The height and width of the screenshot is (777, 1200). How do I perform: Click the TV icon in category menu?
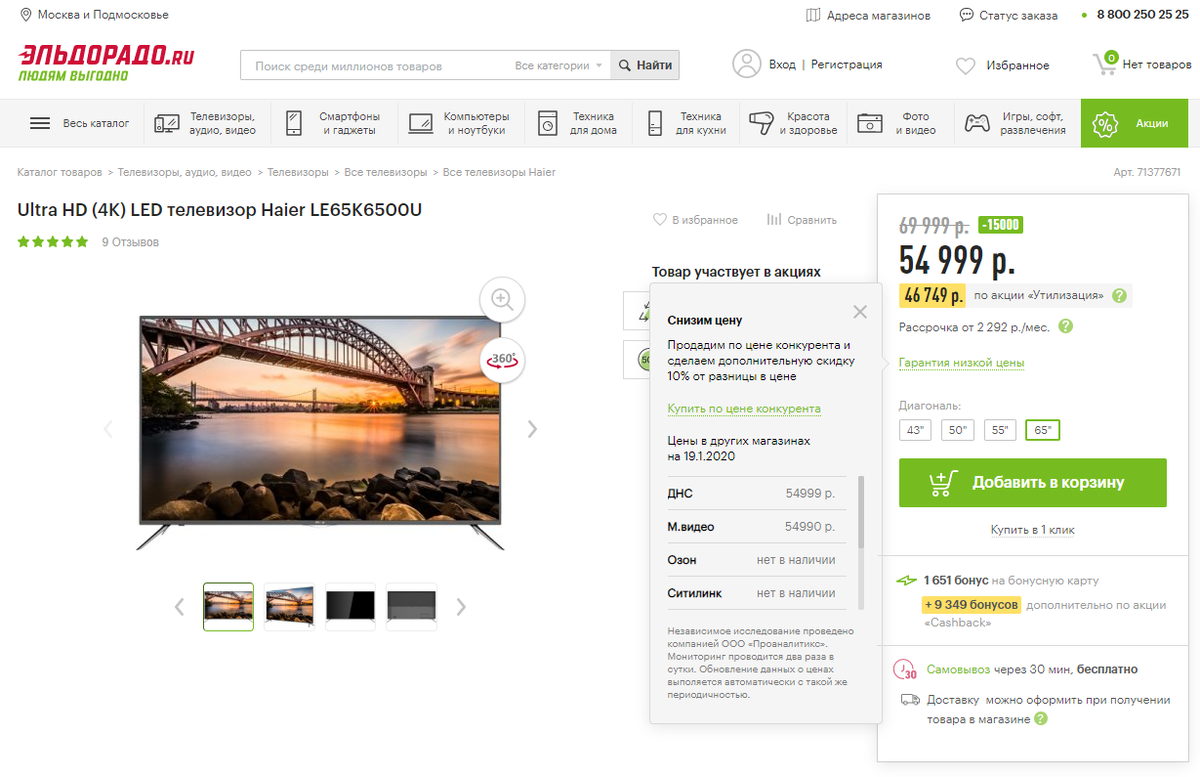pyautogui.click(x=167, y=123)
